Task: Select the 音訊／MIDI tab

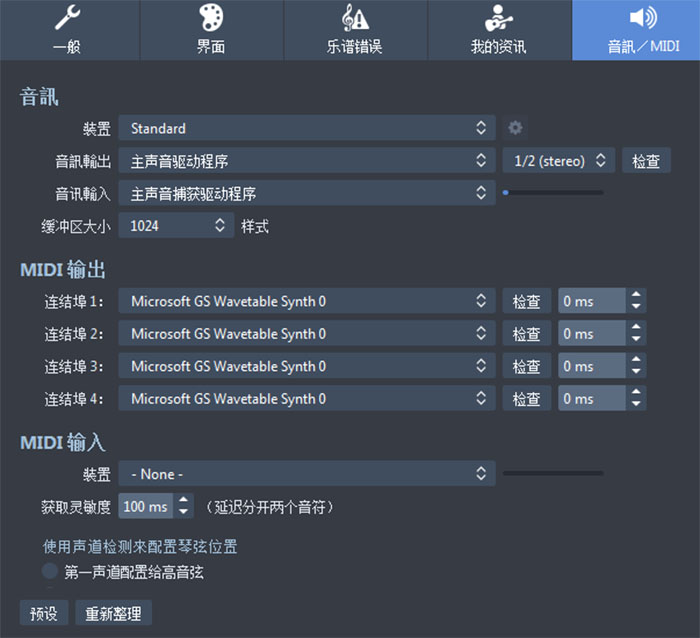Action: coord(636,30)
